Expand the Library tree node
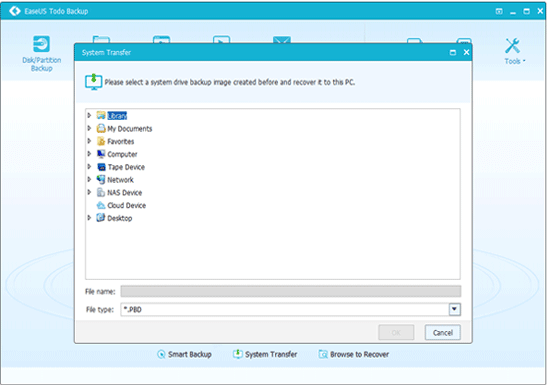This screenshot has height=385, width=550. coord(89,115)
